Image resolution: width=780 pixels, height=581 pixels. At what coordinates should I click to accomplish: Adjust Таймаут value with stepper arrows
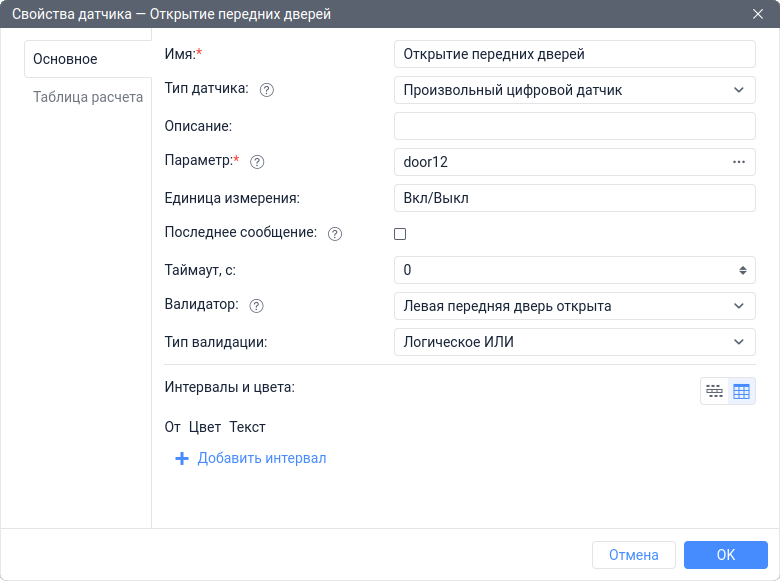point(743,270)
